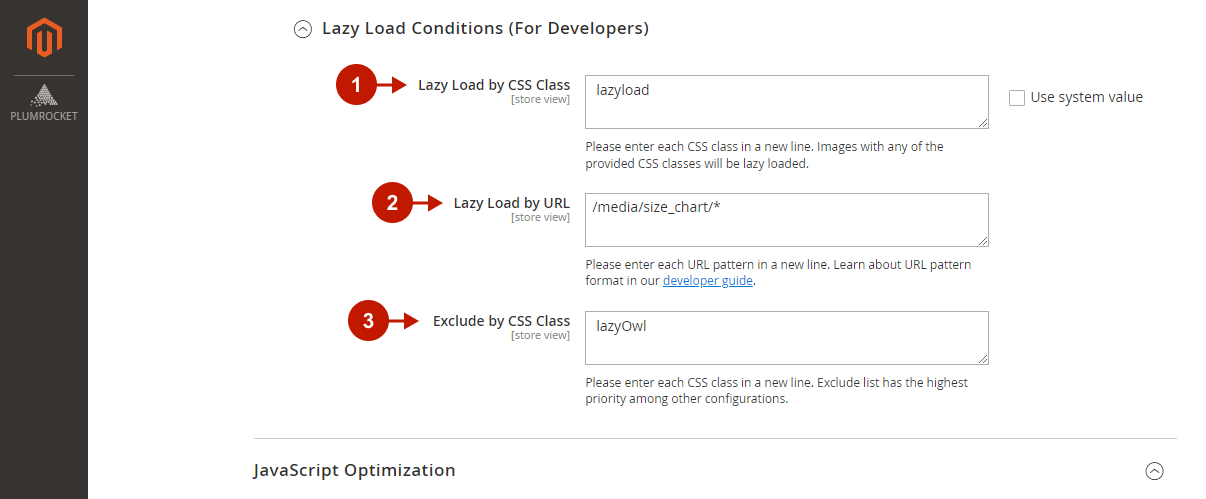Click the Use system value label text
This screenshot has width=1206, height=499.
tap(1086, 98)
